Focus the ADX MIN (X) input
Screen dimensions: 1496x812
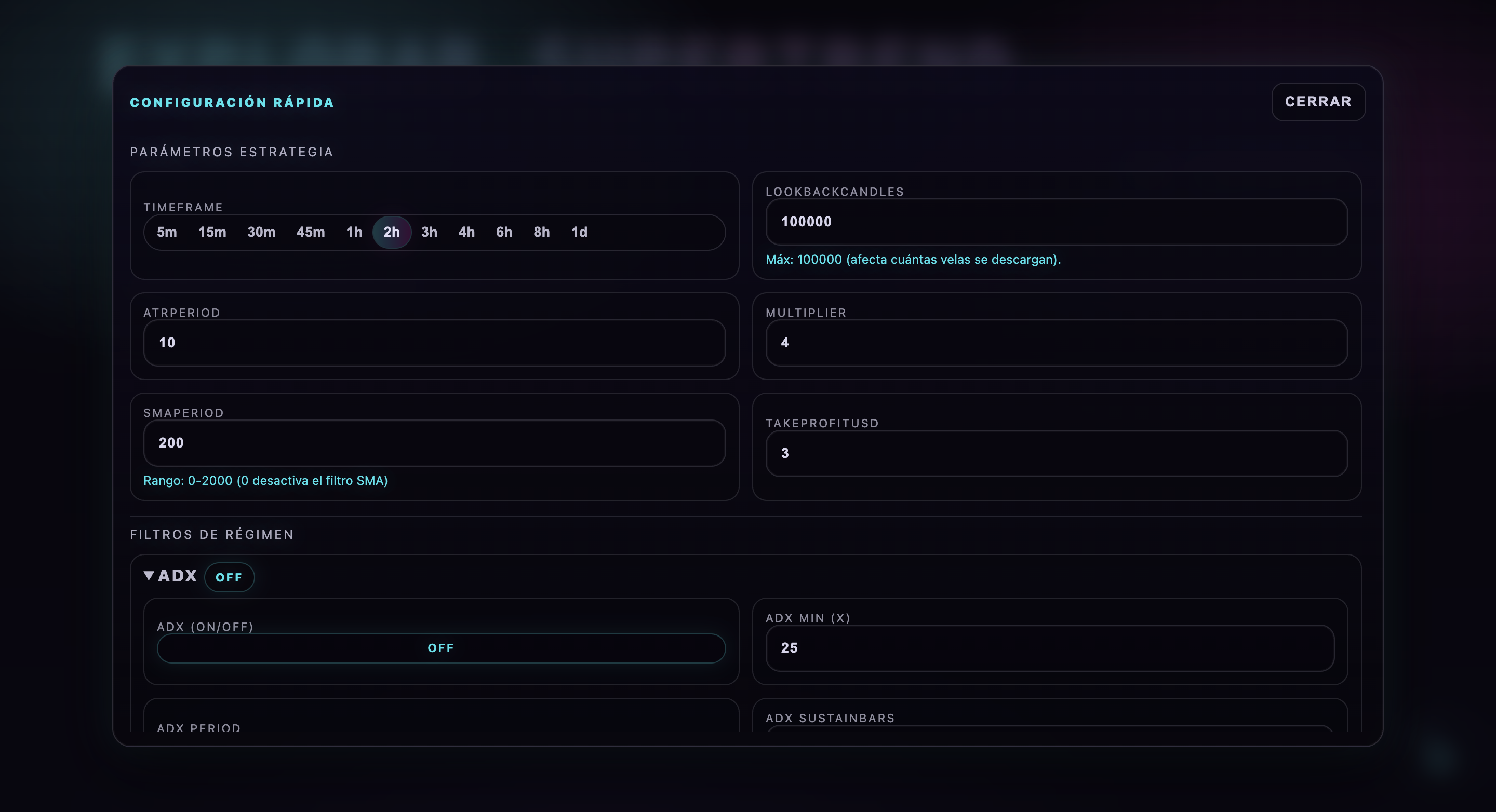[1049, 648]
